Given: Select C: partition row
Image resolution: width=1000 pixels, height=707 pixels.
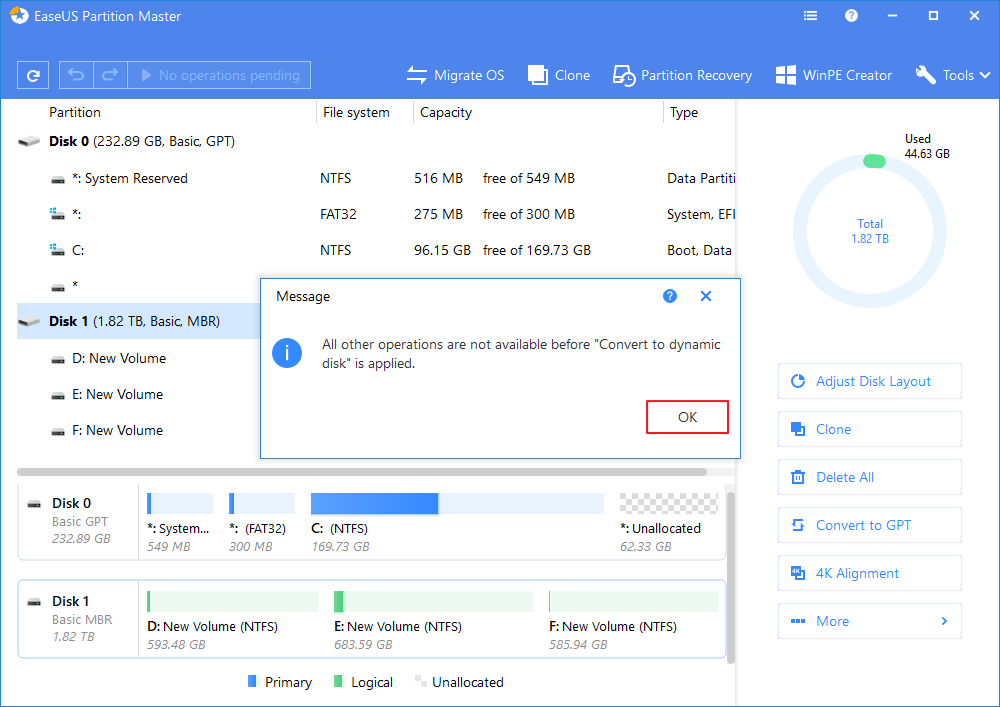Looking at the screenshot, I should (376, 250).
